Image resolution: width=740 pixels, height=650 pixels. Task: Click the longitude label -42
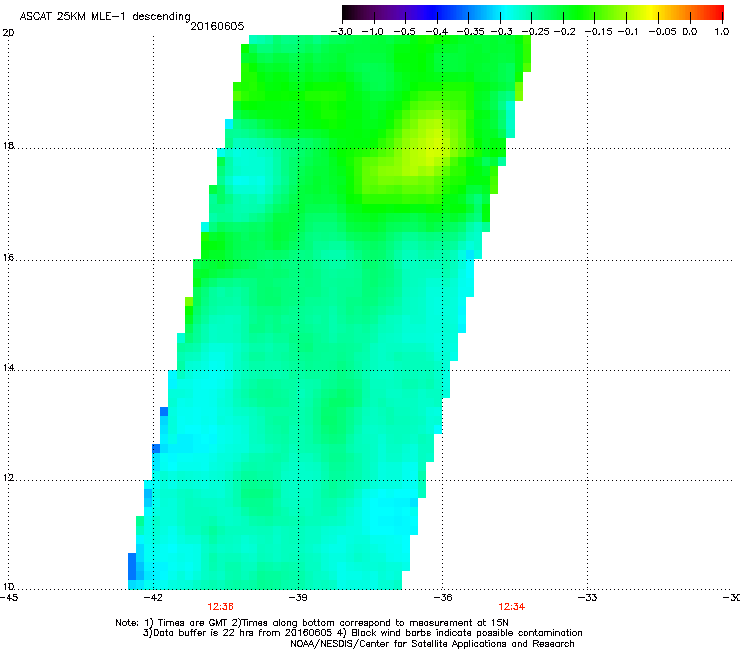point(153,598)
